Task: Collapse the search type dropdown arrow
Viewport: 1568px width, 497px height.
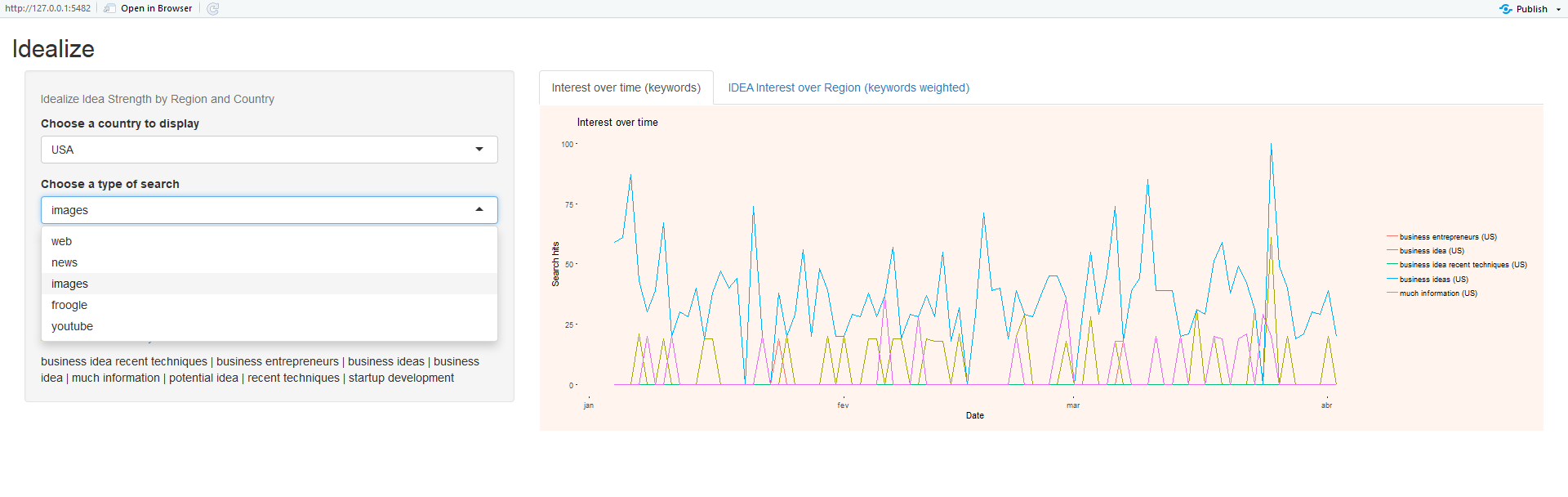Action: click(x=479, y=210)
